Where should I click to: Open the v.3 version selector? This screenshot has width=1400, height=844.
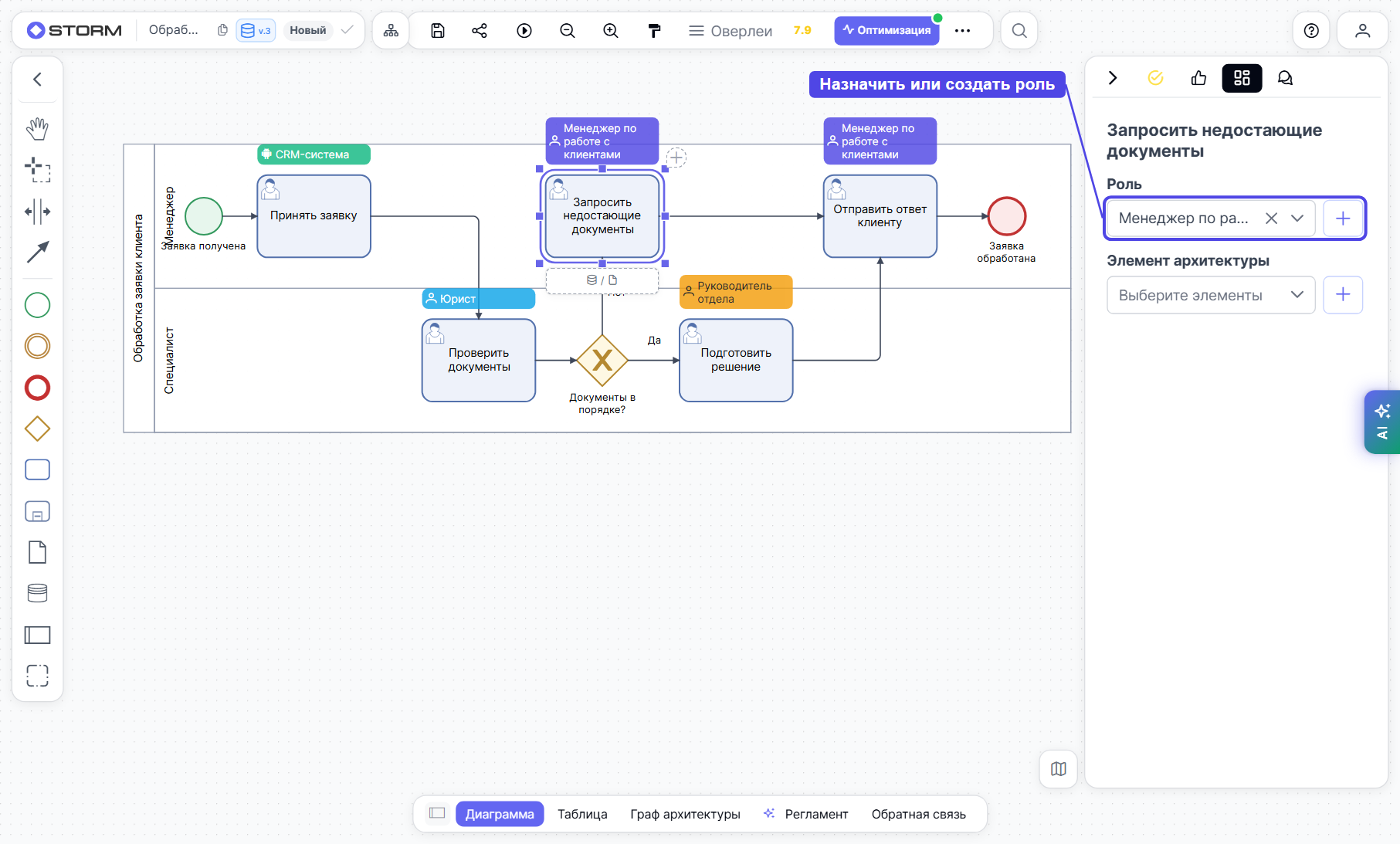pyautogui.click(x=256, y=30)
